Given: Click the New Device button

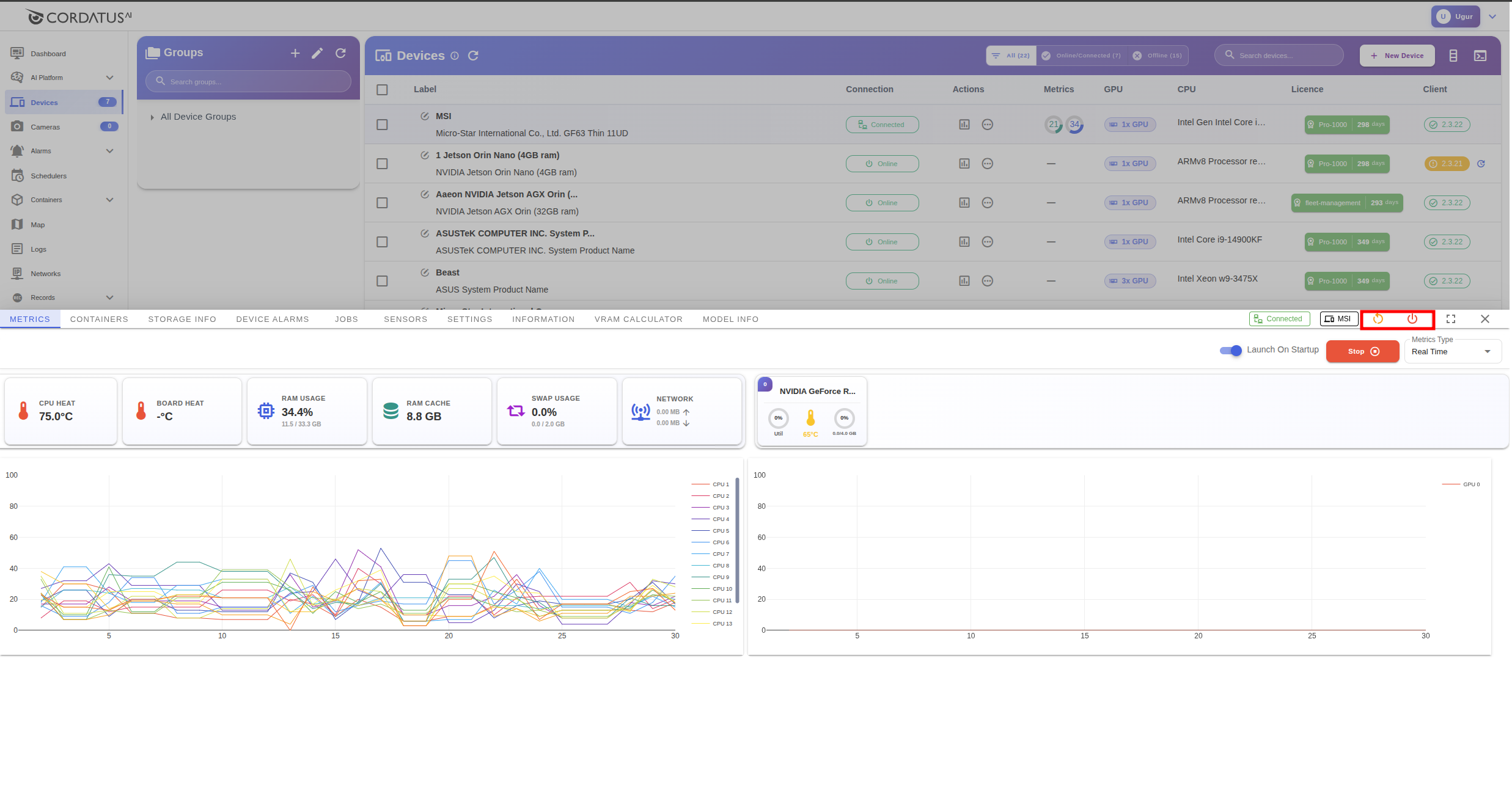Looking at the screenshot, I should pyautogui.click(x=1396, y=56).
